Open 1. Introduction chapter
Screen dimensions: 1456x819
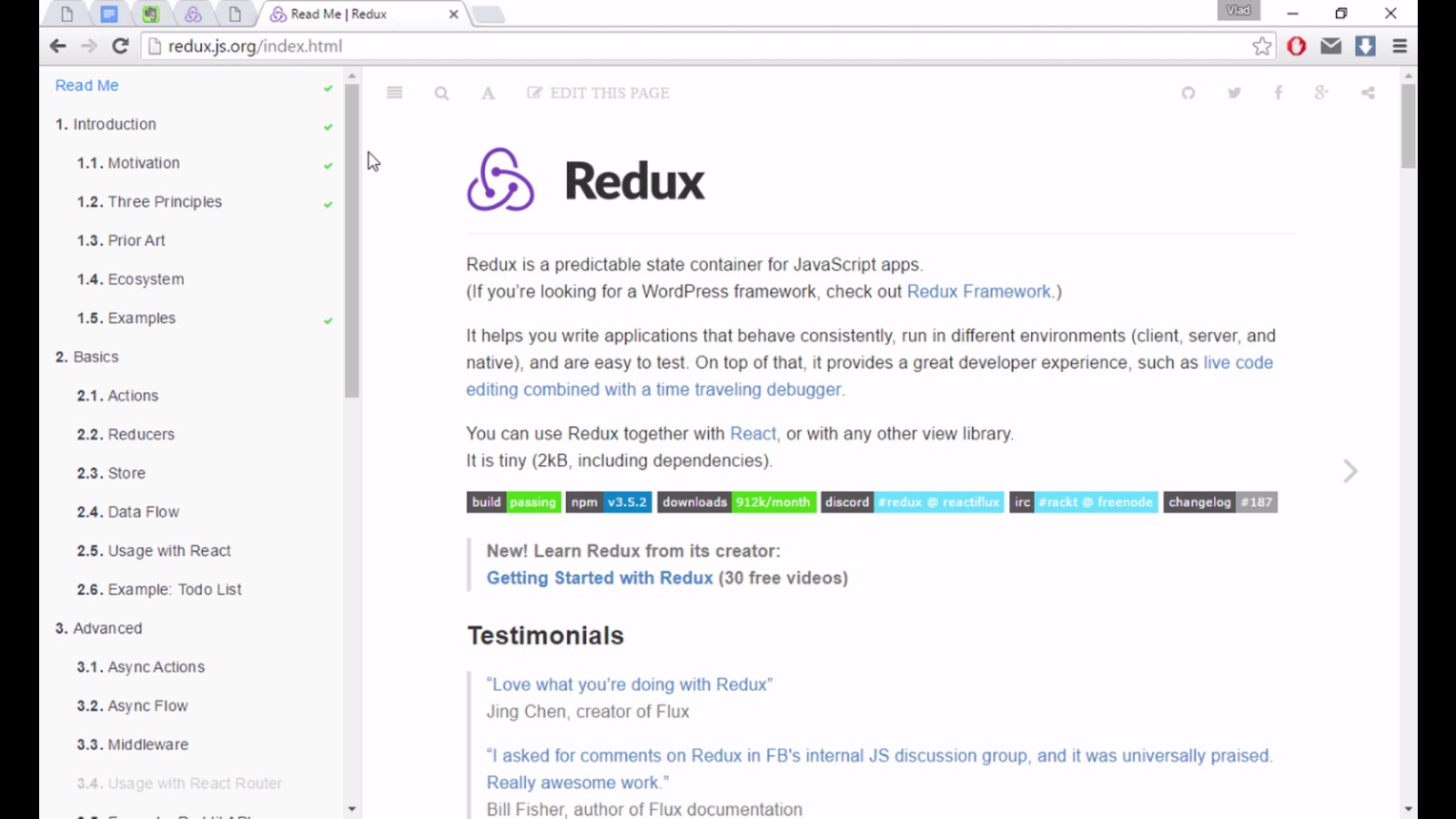106,125
